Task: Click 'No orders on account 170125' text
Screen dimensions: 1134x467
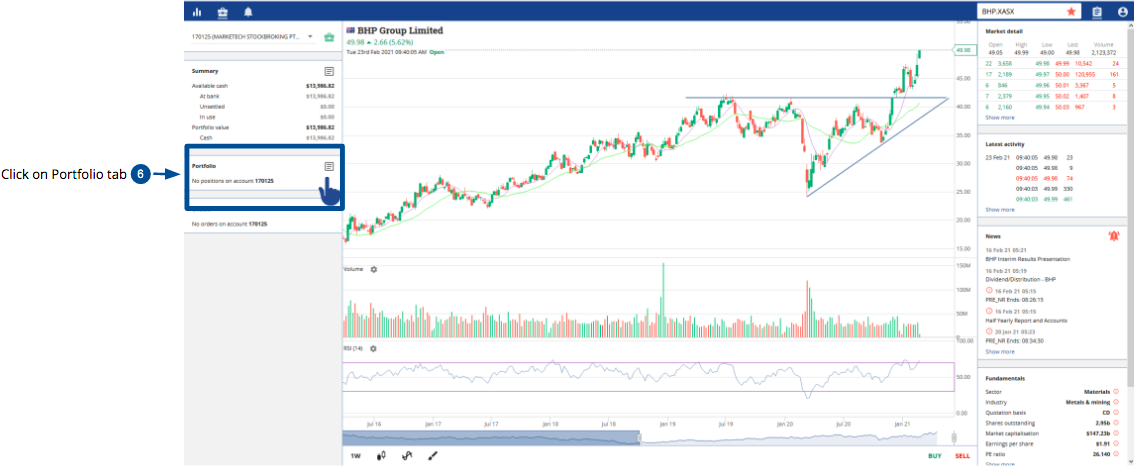Action: [229, 224]
